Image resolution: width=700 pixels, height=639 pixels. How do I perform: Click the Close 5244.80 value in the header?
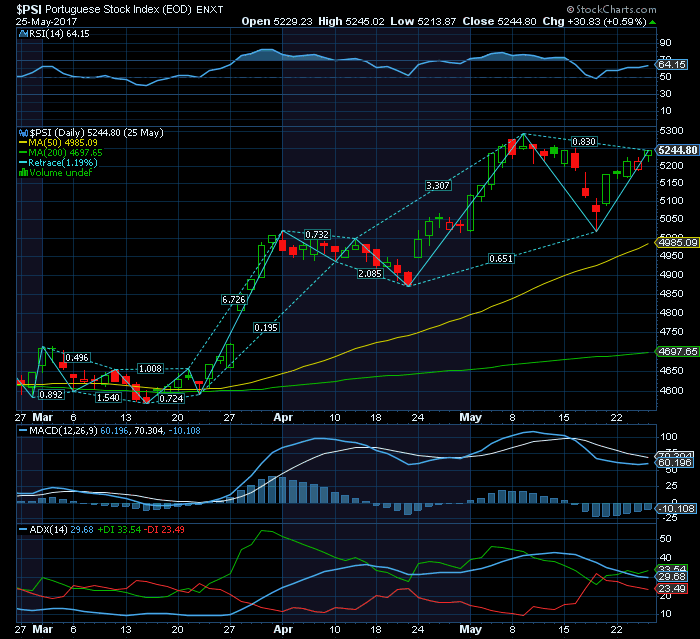point(499,21)
